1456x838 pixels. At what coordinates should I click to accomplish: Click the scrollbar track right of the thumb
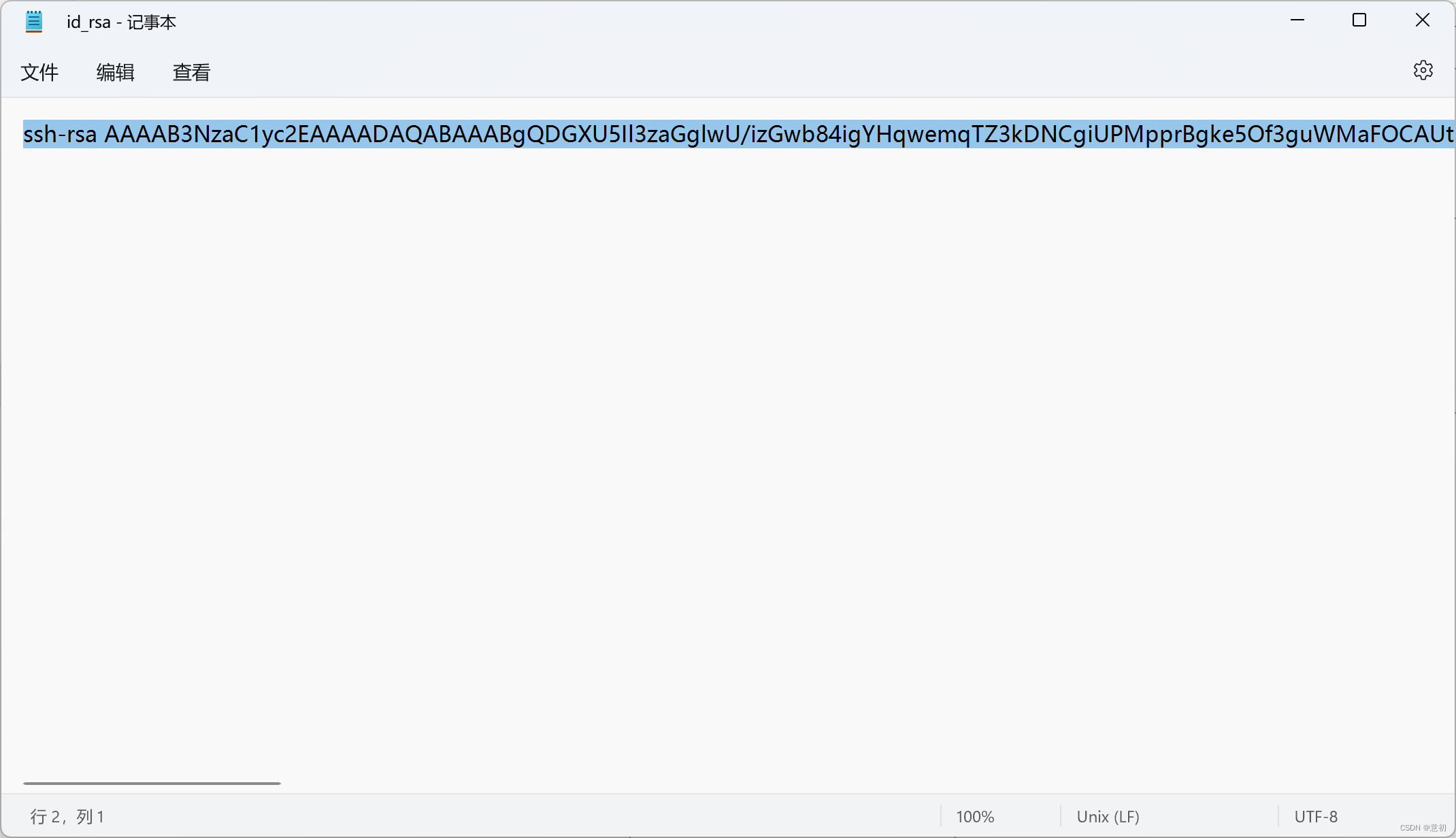(x=816, y=783)
